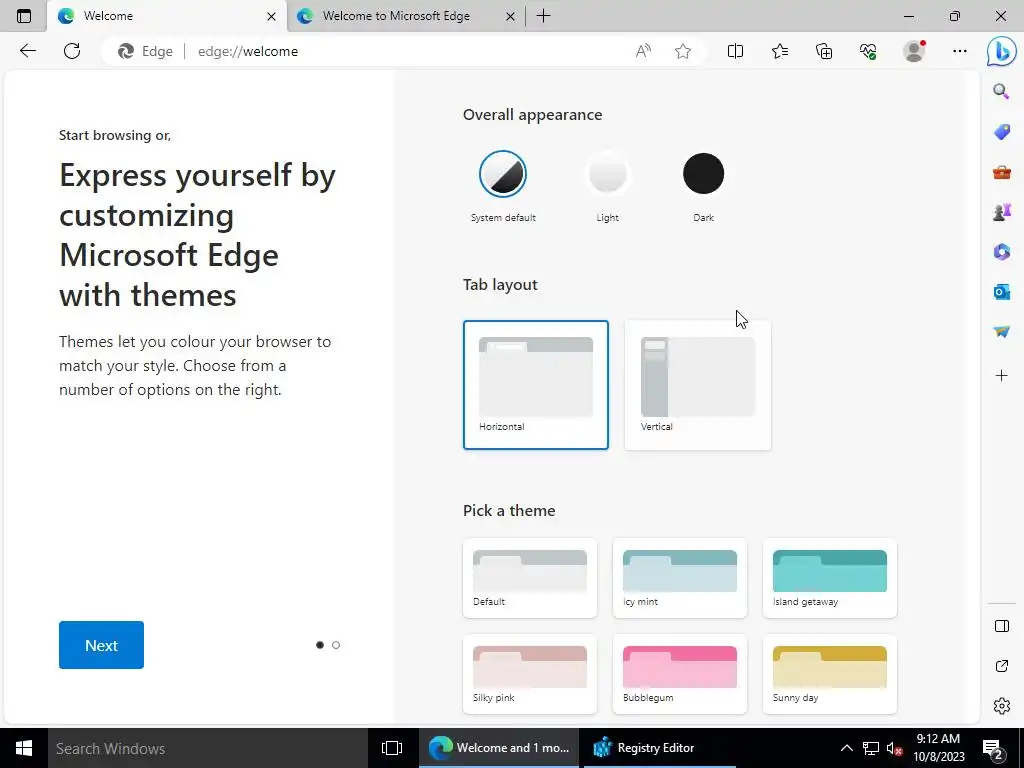This screenshot has width=1024, height=768.
Task: Open sidebar Outlook icon
Action: [x=1001, y=291]
